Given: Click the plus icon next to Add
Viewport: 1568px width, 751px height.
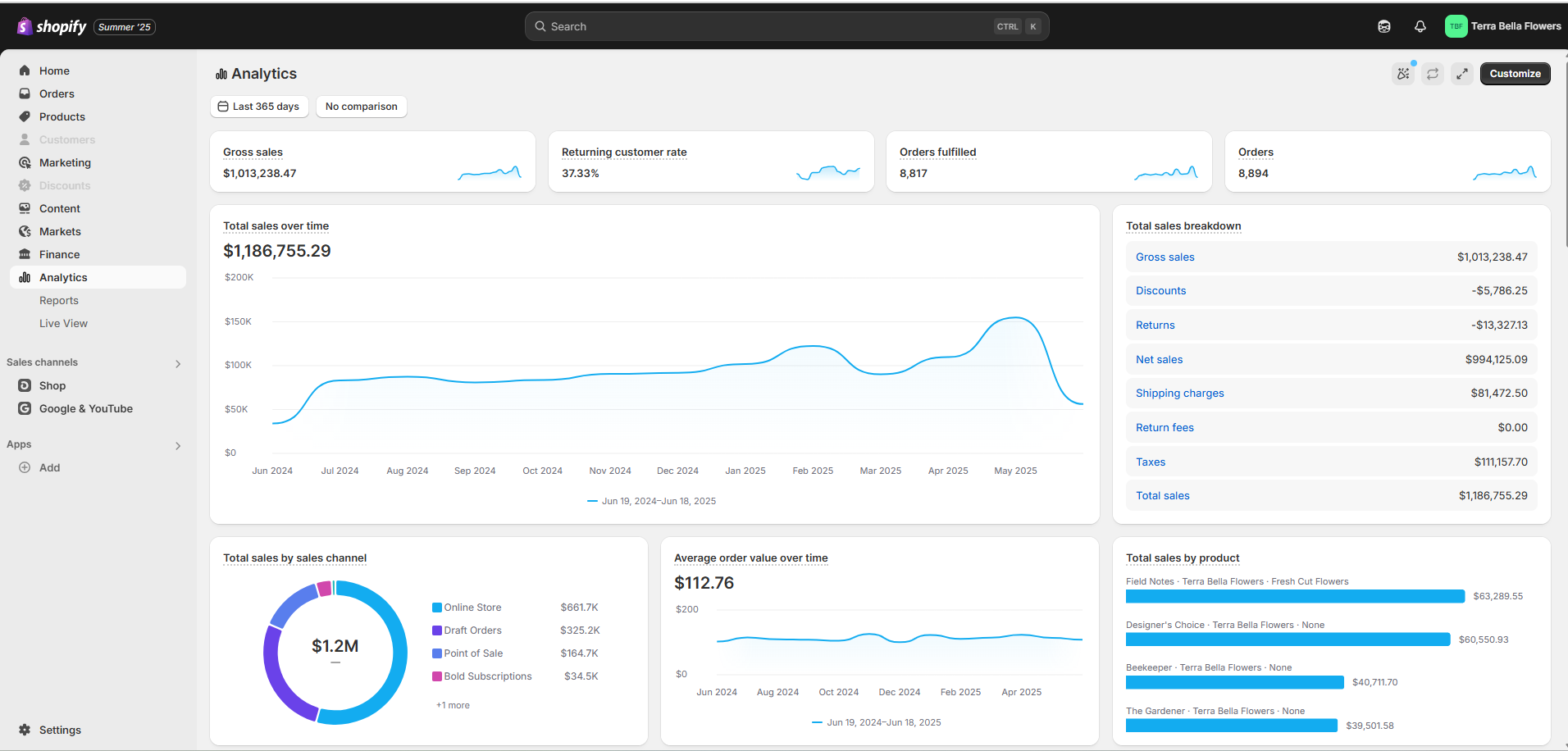Looking at the screenshot, I should click(25, 467).
